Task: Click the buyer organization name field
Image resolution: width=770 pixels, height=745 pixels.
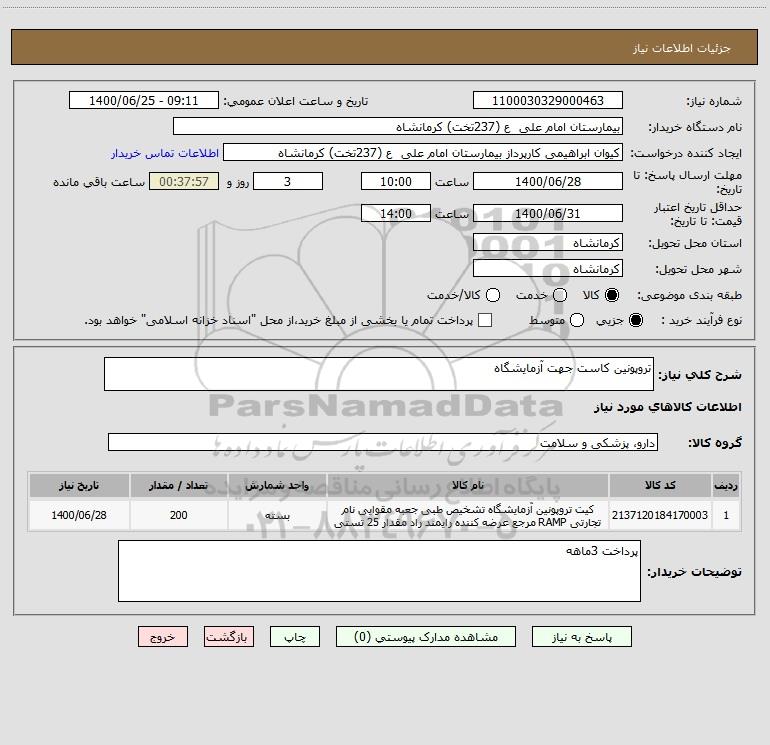Action: (398, 127)
